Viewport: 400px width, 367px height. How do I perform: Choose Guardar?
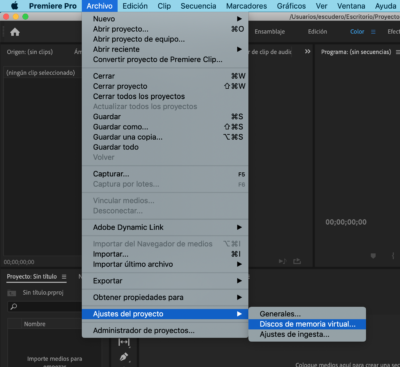[165, 117]
